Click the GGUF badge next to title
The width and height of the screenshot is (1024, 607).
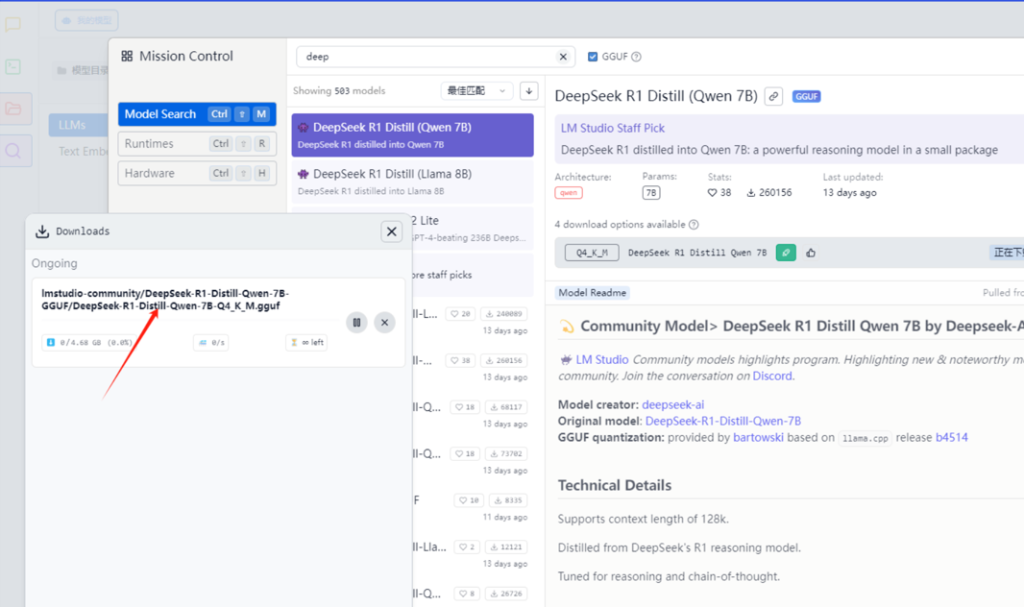807,96
